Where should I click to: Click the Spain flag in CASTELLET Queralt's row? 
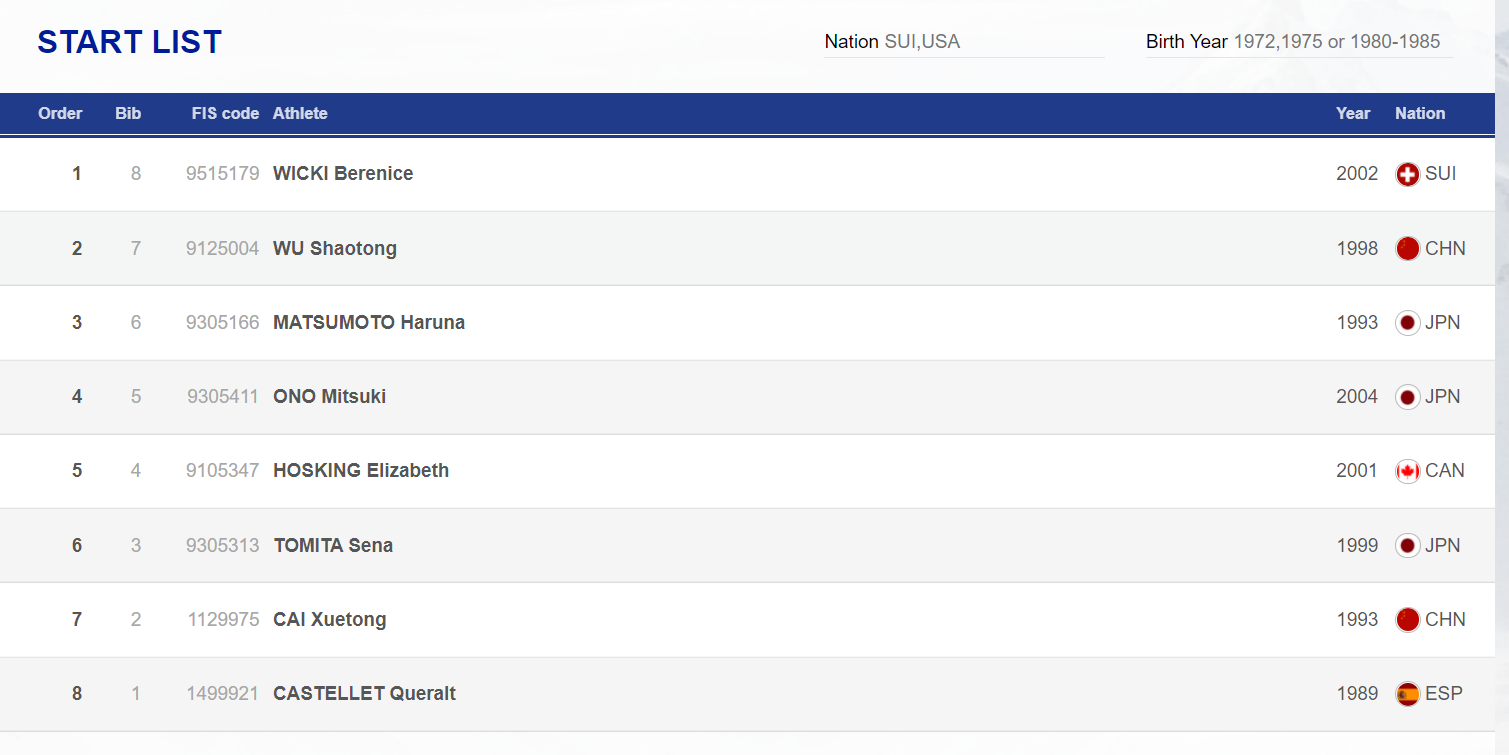pyautogui.click(x=1407, y=694)
